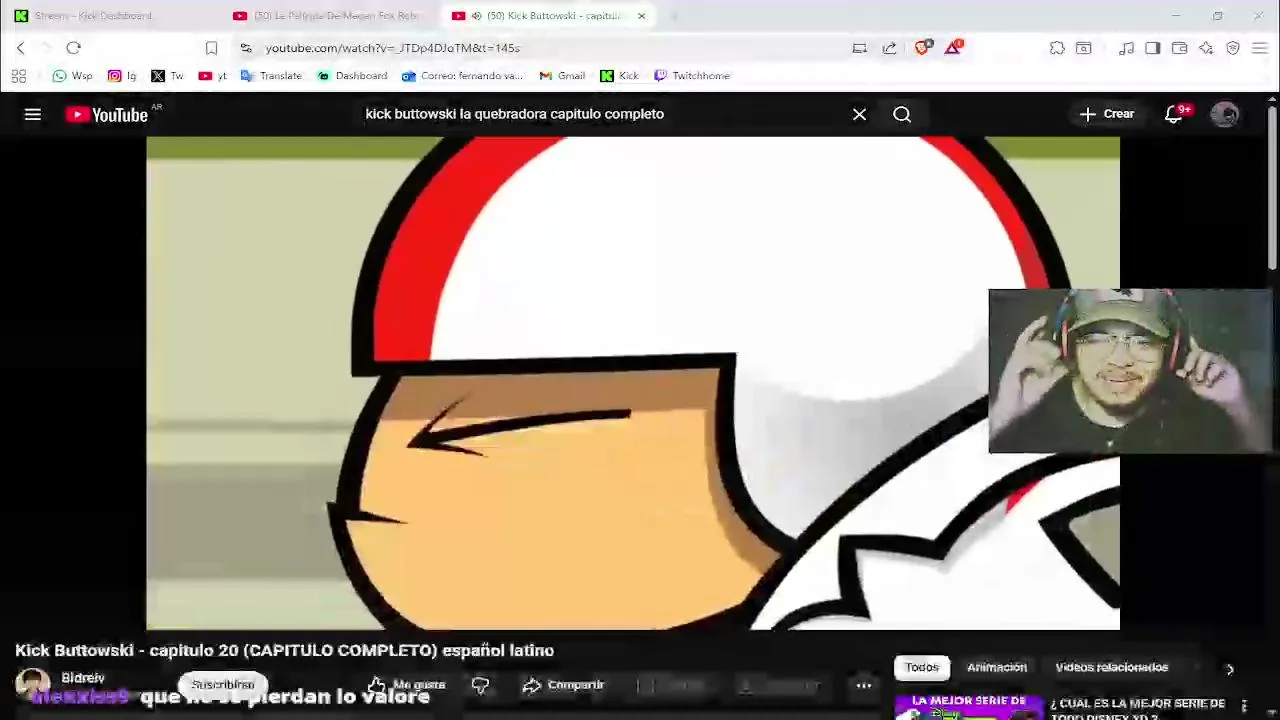This screenshot has height=720, width=1280.
Task: Share the video with Compartir
Action: pos(564,685)
